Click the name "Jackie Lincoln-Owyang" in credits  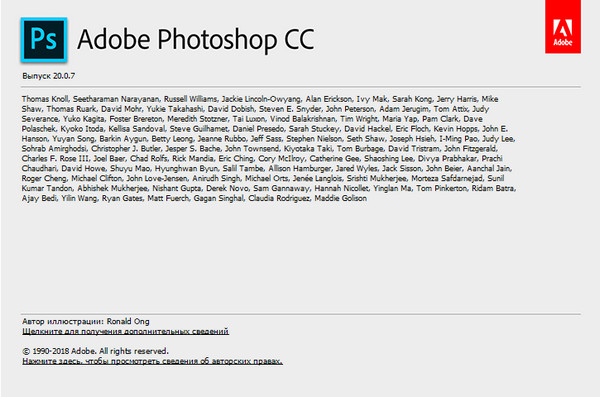261,99
